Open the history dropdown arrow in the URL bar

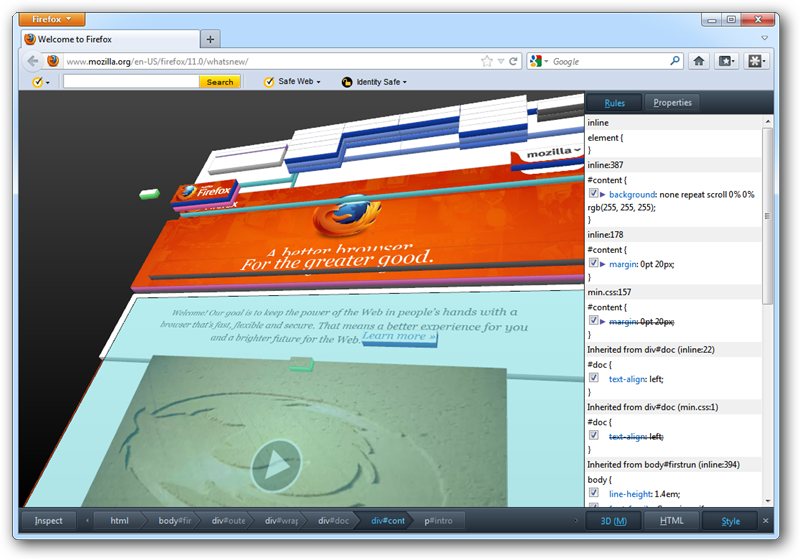click(x=501, y=62)
